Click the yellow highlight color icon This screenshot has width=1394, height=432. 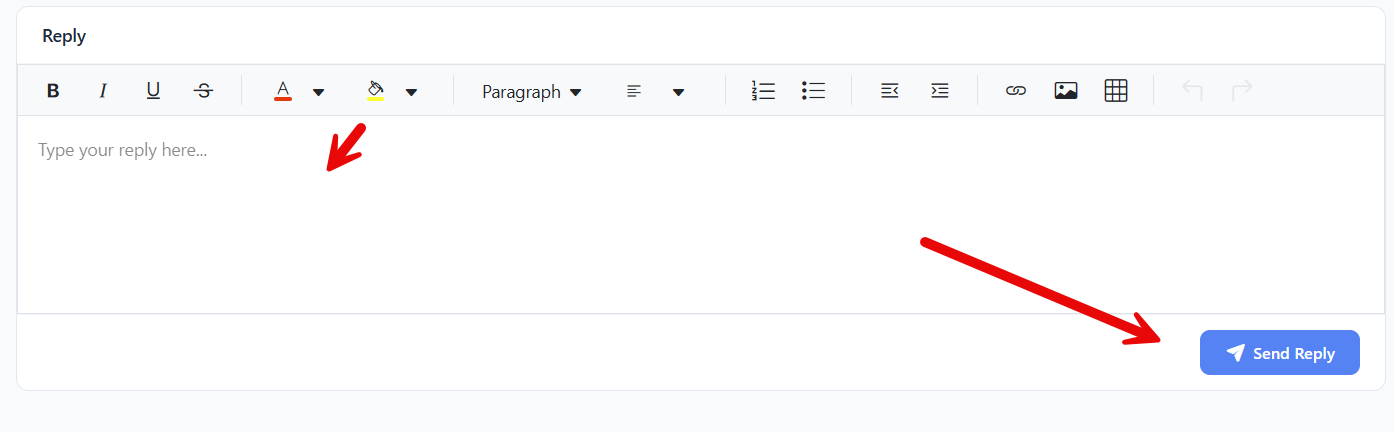click(376, 91)
